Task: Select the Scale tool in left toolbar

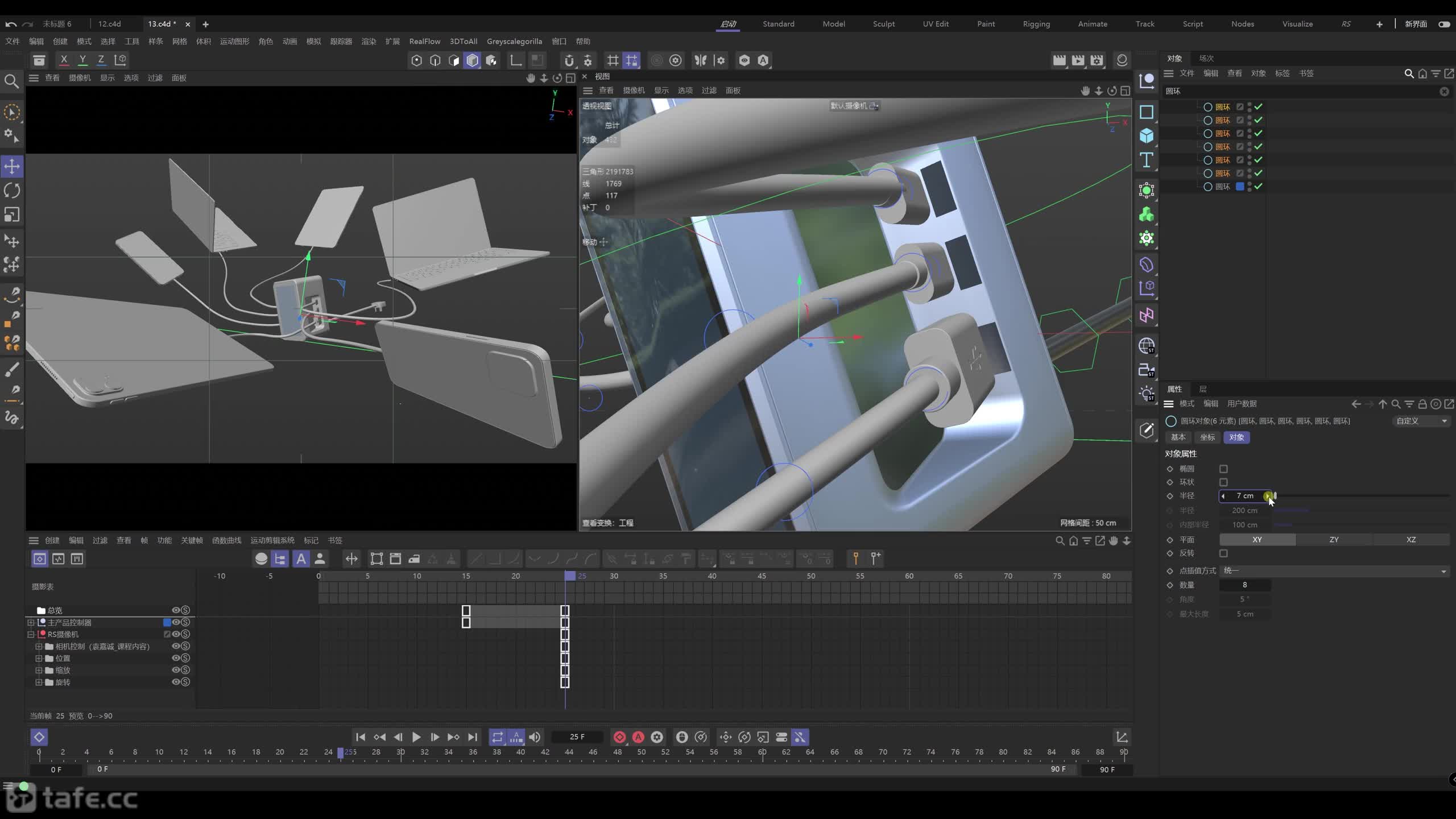Action: 12,214
